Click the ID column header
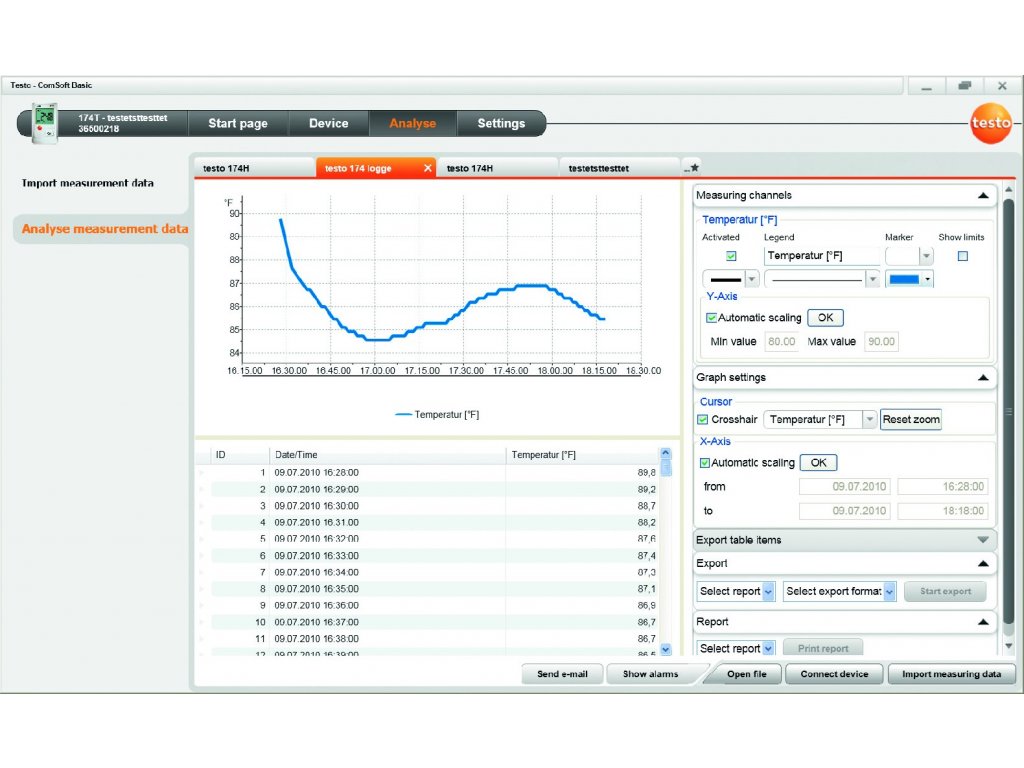This screenshot has height=768, width=1024. tap(240, 455)
